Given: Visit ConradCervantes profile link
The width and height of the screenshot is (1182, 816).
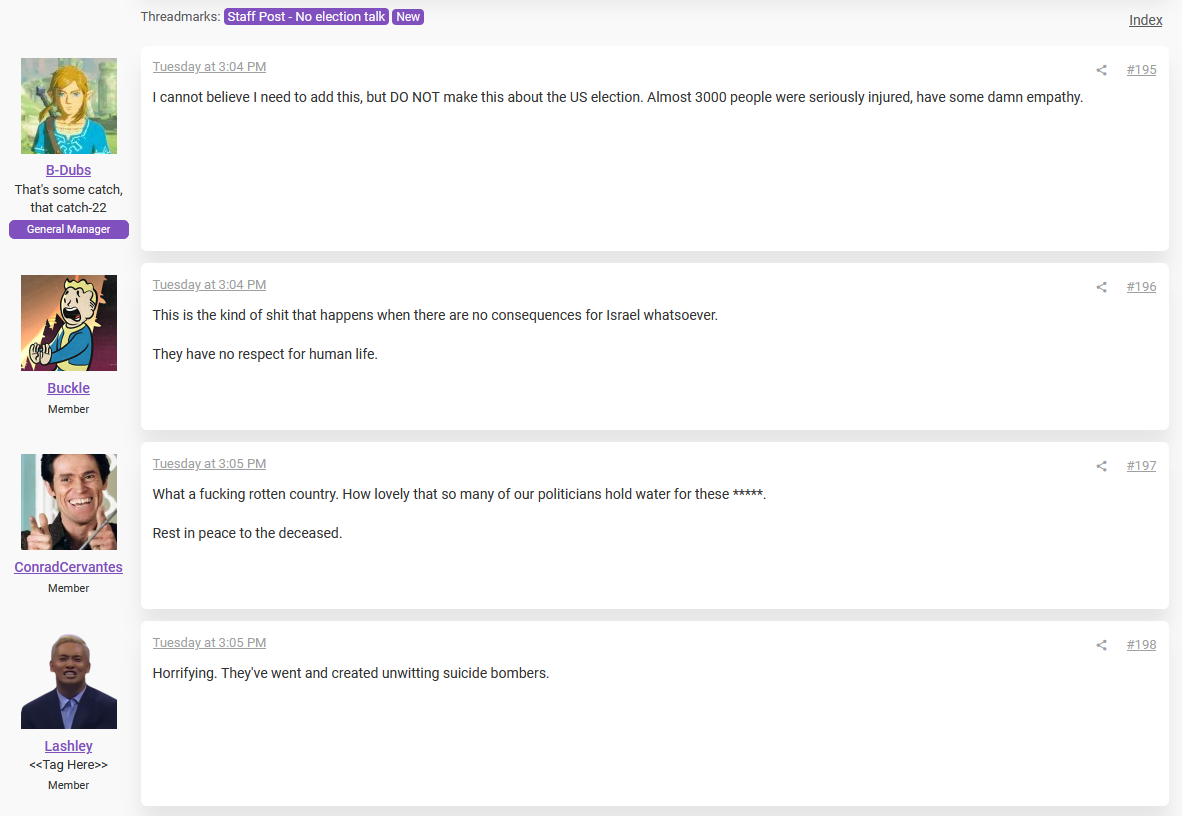Looking at the screenshot, I should [x=69, y=567].
